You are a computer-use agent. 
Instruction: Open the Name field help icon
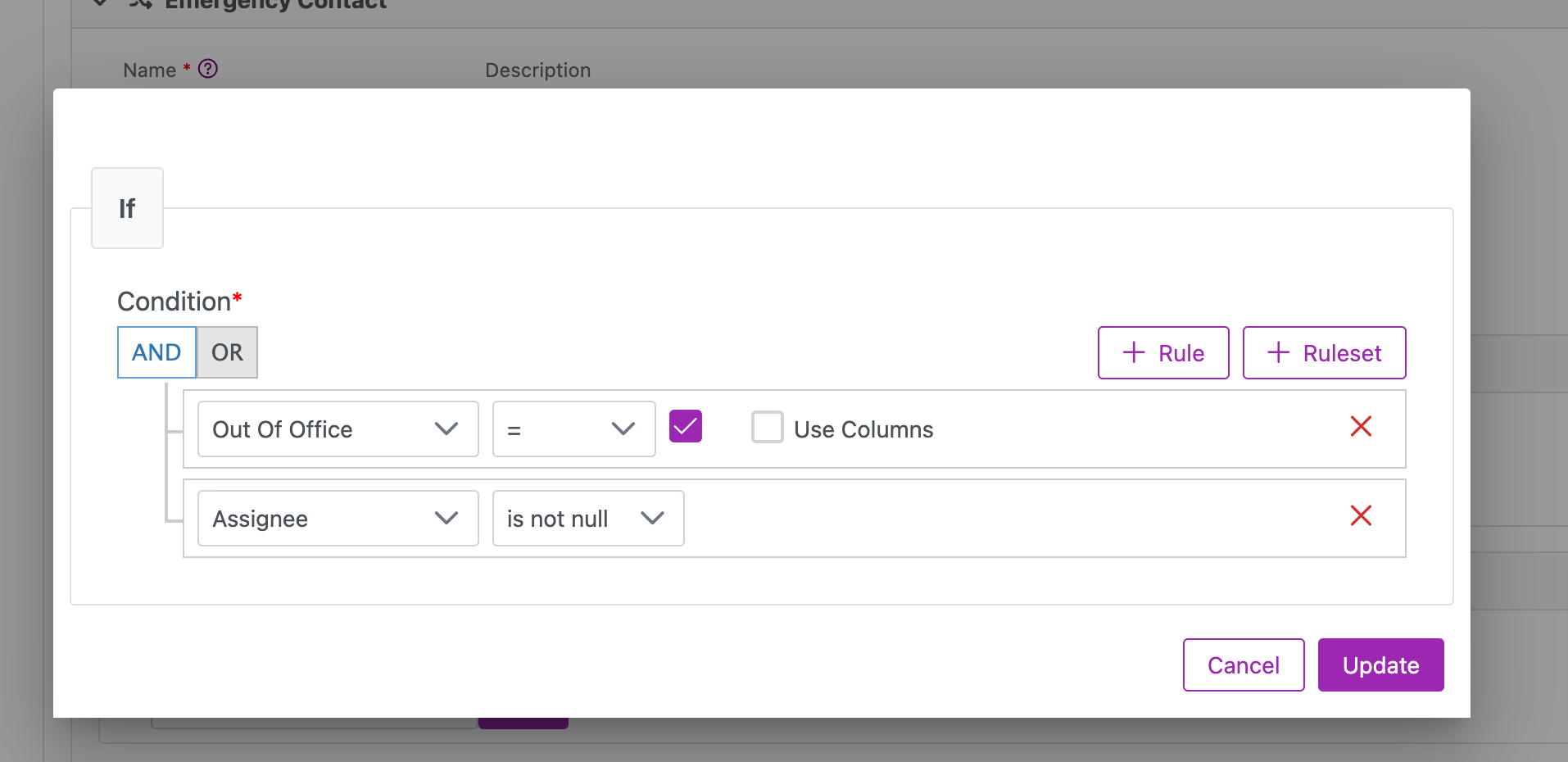[x=208, y=69]
